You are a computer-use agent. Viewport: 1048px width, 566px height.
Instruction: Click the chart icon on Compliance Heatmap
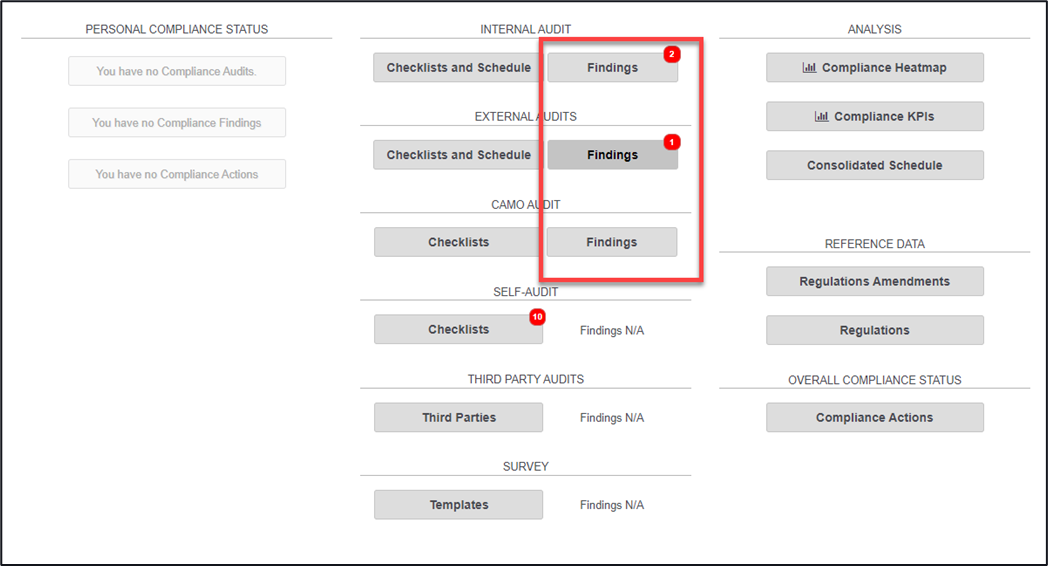[x=810, y=68]
